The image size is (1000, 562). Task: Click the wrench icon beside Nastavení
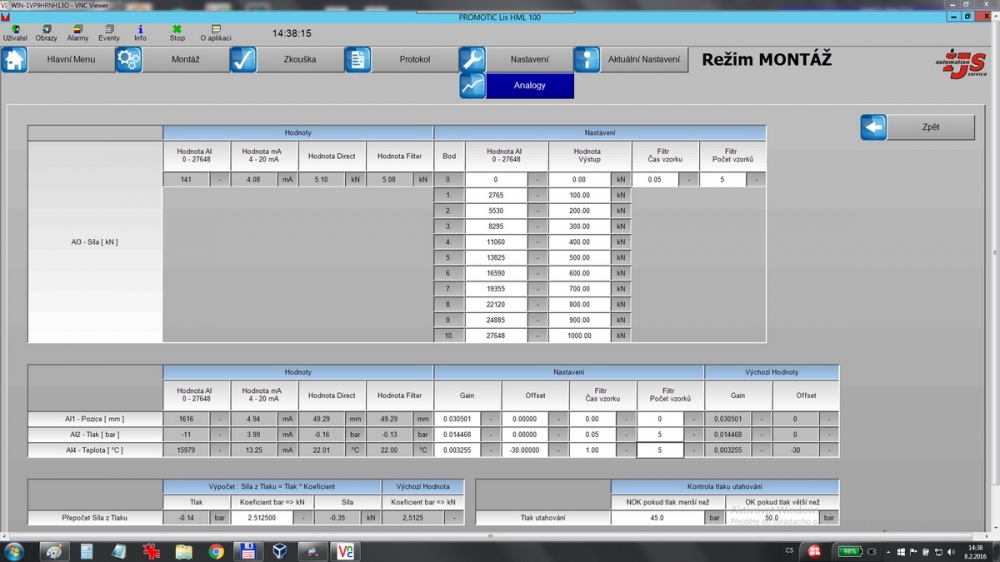coord(472,60)
